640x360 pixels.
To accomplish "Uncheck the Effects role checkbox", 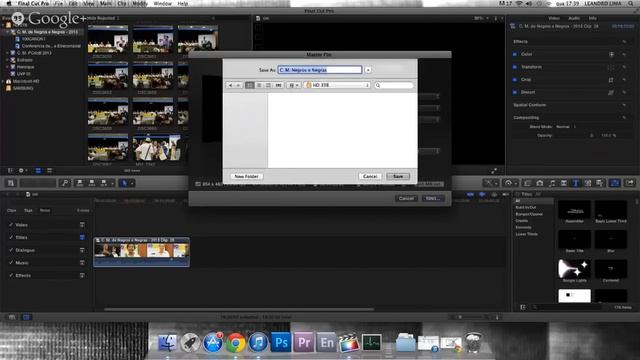I will click(x=11, y=276).
